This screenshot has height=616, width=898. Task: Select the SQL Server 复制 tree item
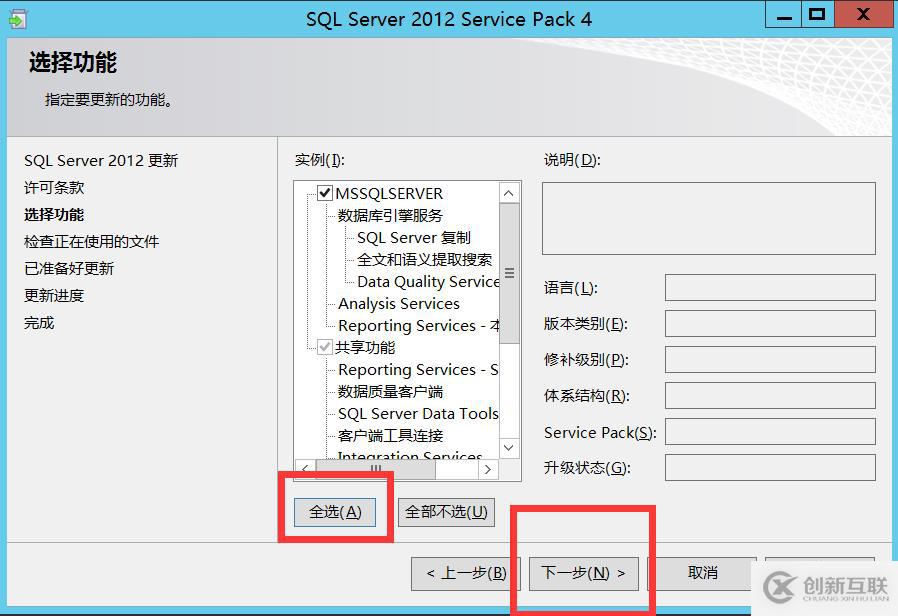tap(412, 237)
